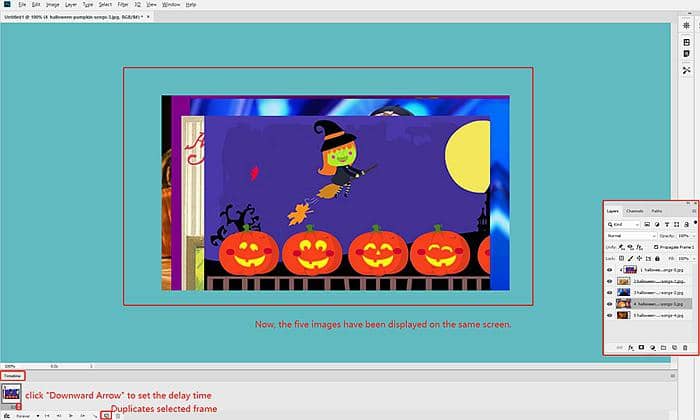Open the Timeline panel tab
The height and width of the screenshot is (420, 700).
(x=12, y=376)
